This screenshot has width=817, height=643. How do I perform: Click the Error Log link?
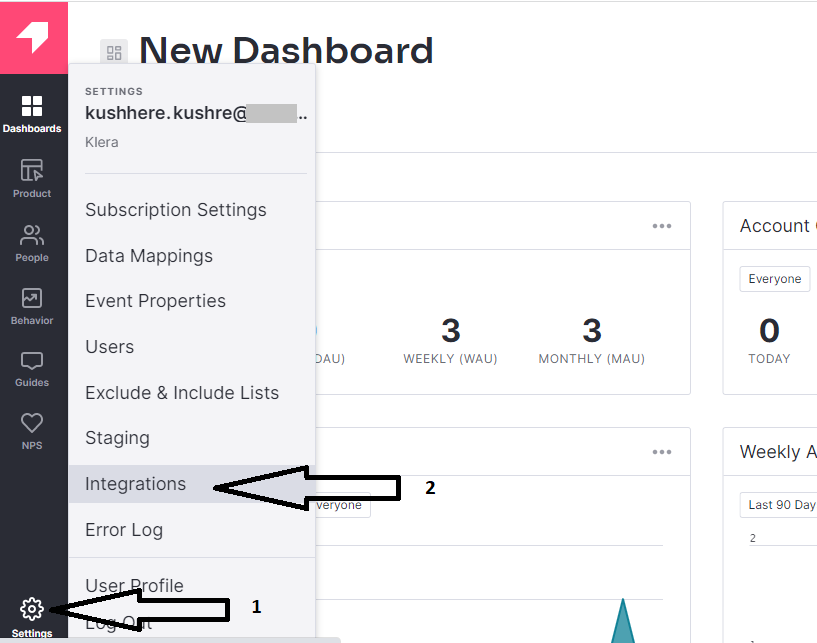[124, 530]
